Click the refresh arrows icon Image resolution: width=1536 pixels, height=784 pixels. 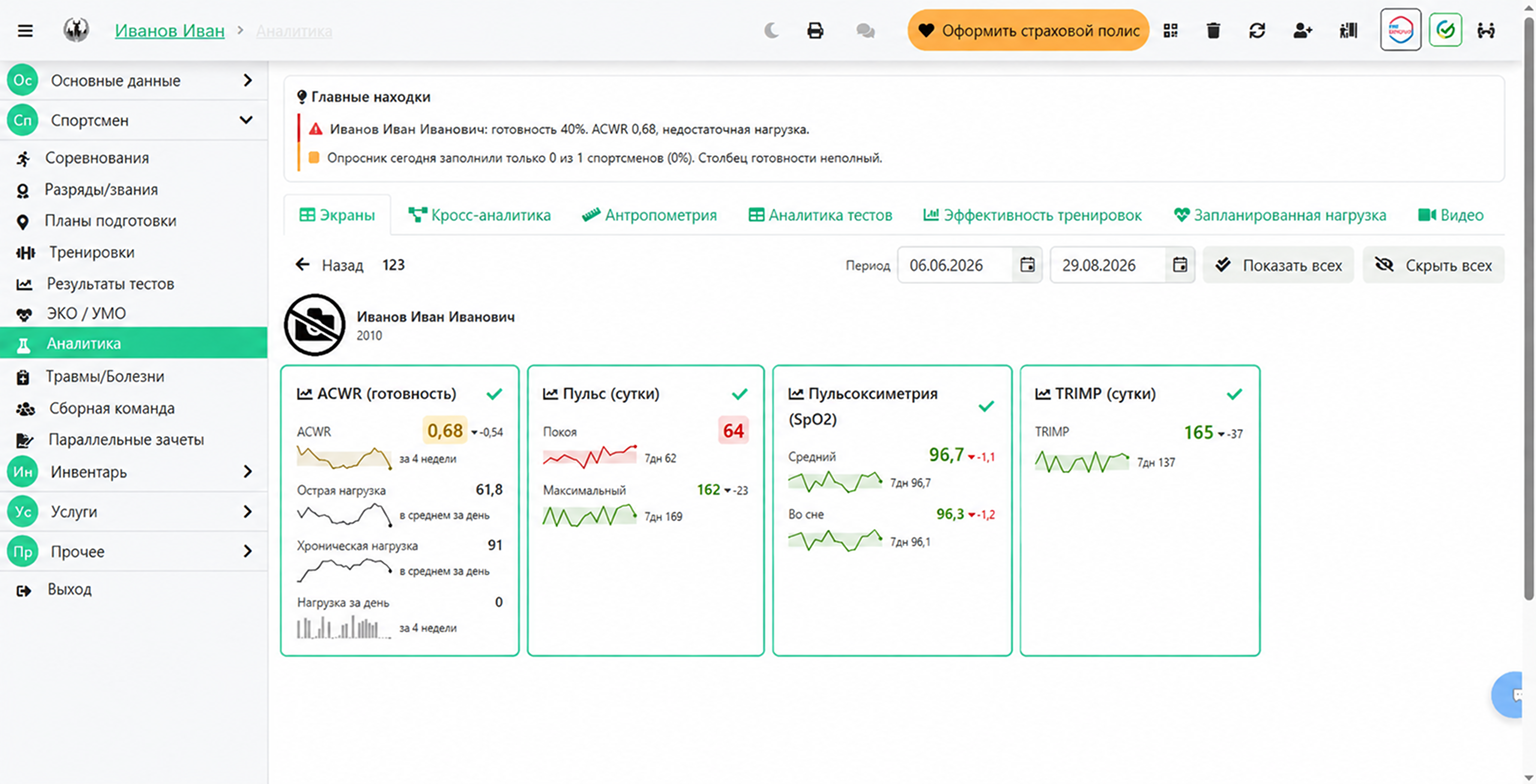point(1257,30)
